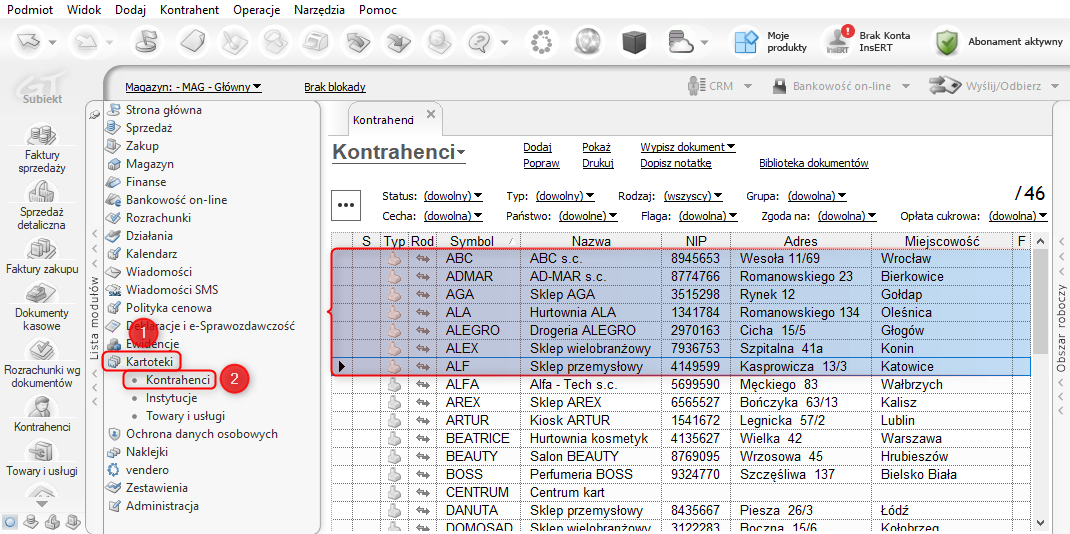Select Instytucje under Kartoteki

[x=171, y=398]
